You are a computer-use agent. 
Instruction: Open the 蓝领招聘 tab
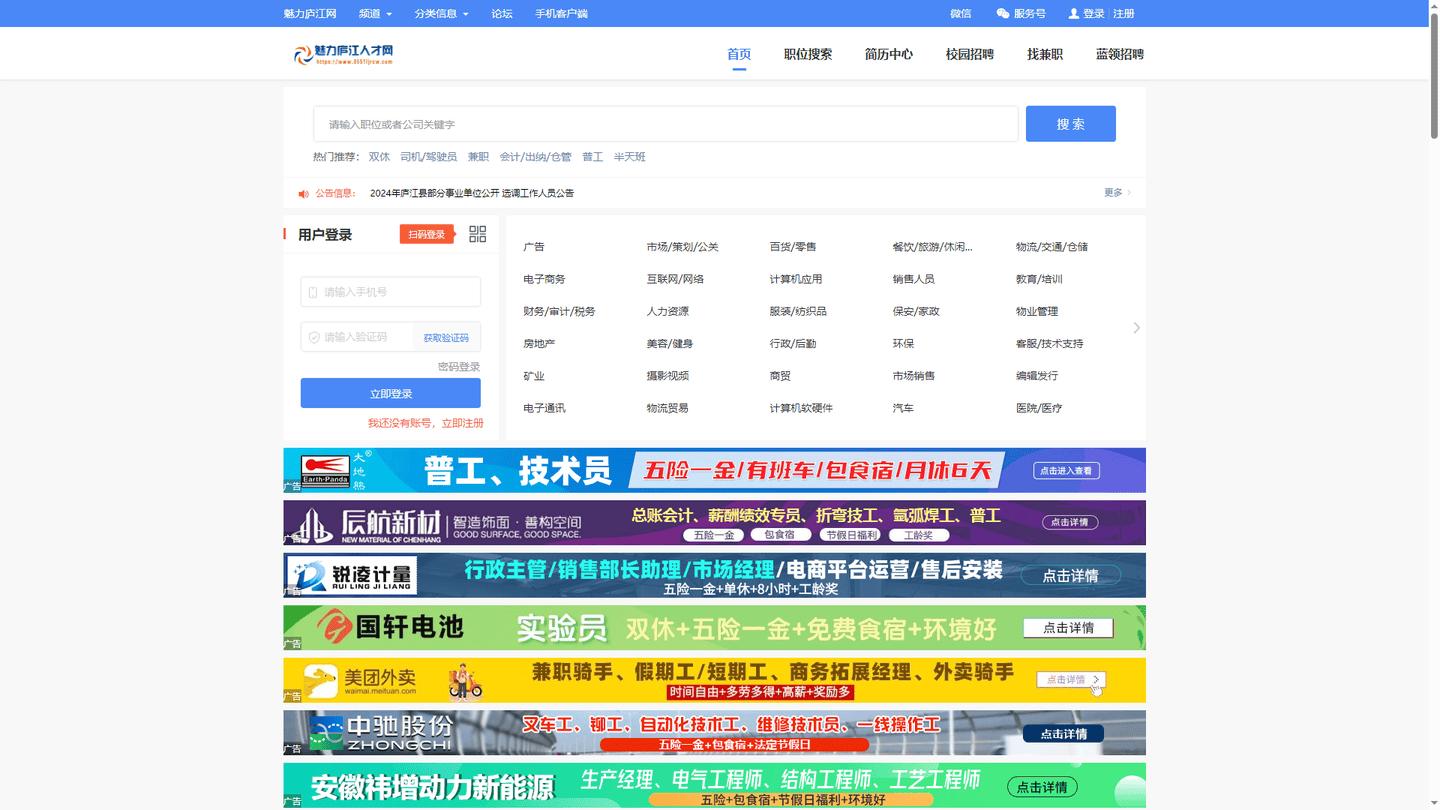(1120, 54)
